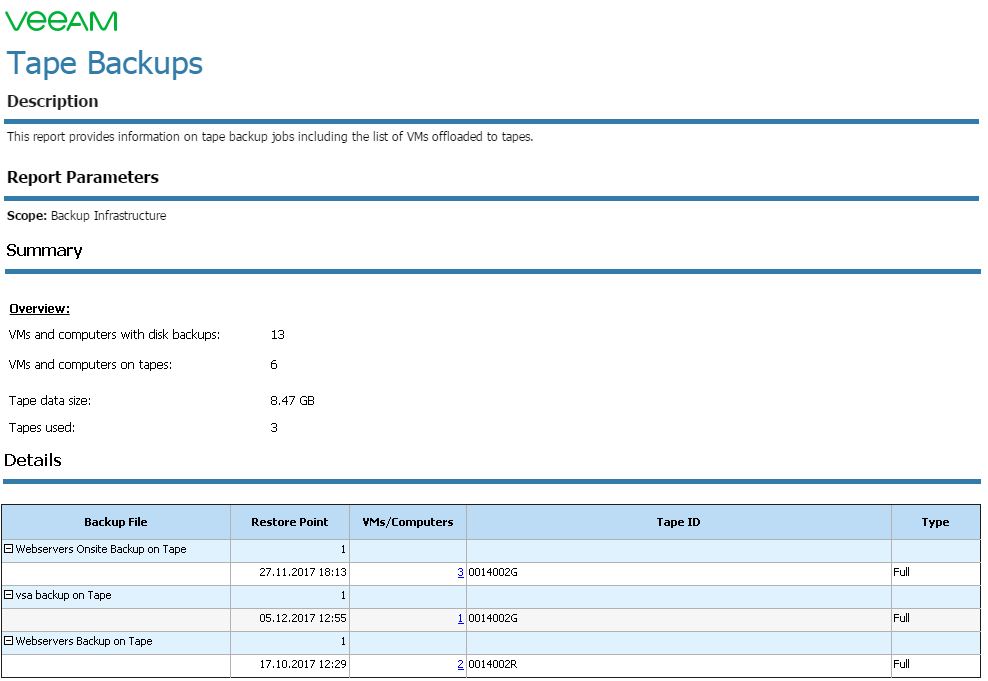Click restore point 05.12.2017 12:55

pos(303,619)
